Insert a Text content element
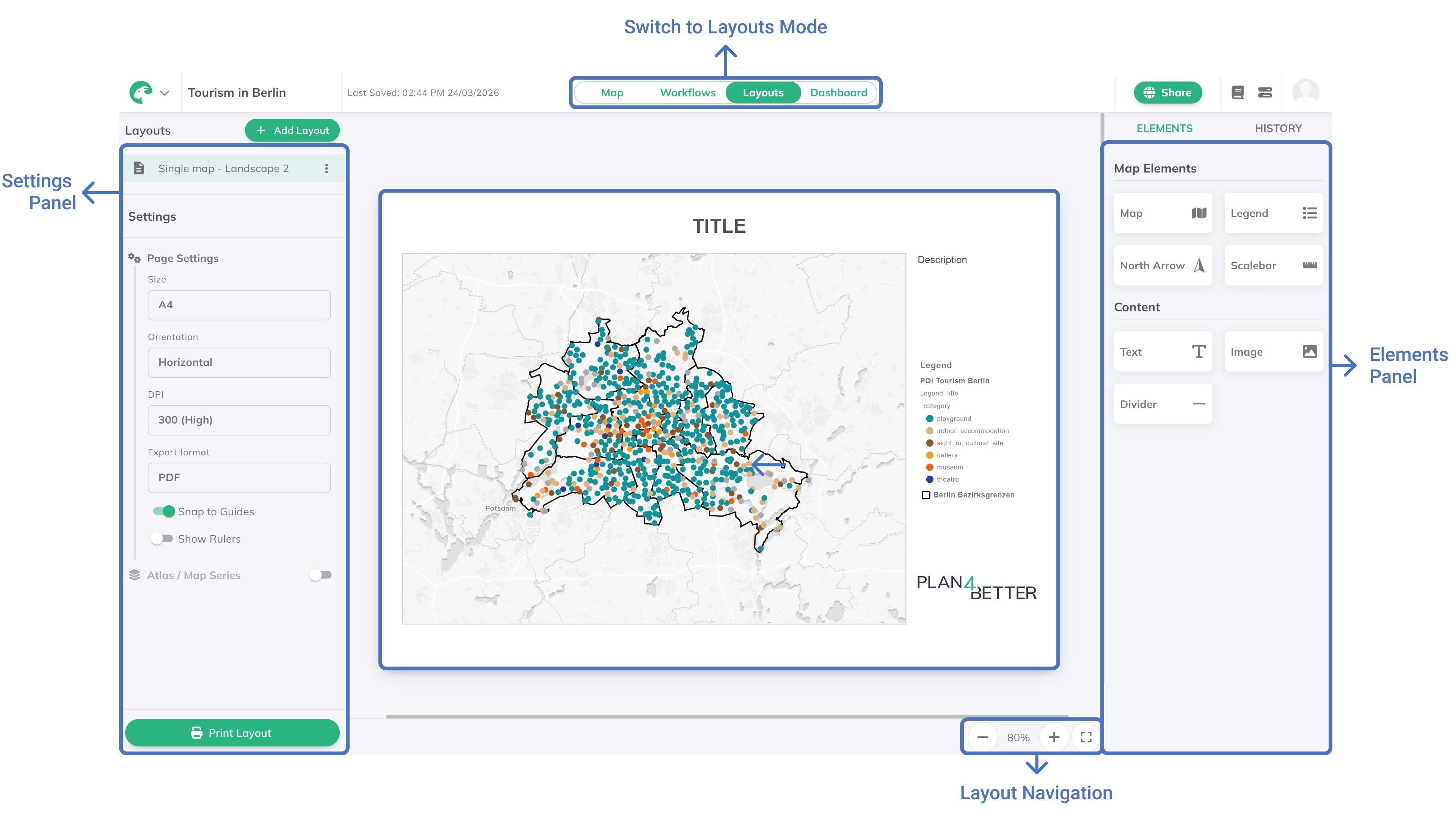The height and width of the screenshot is (819, 1456). (x=1163, y=351)
